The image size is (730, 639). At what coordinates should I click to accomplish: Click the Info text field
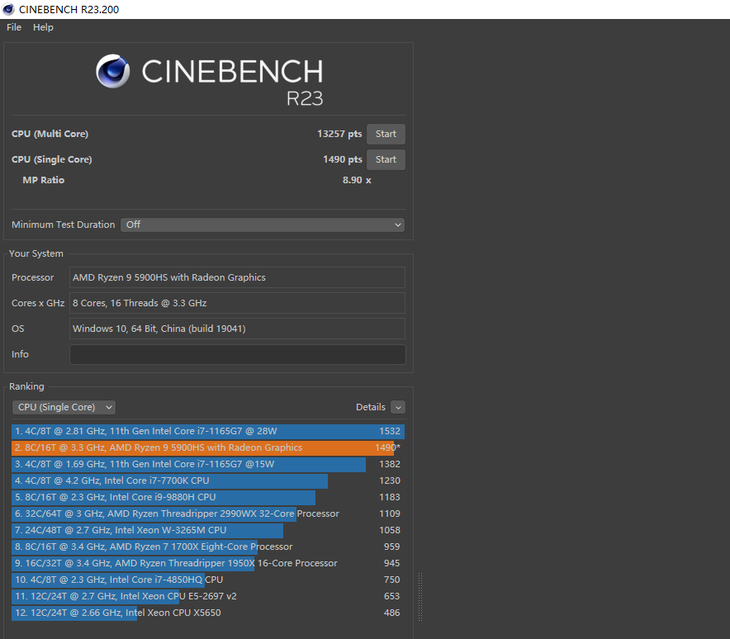[237, 355]
